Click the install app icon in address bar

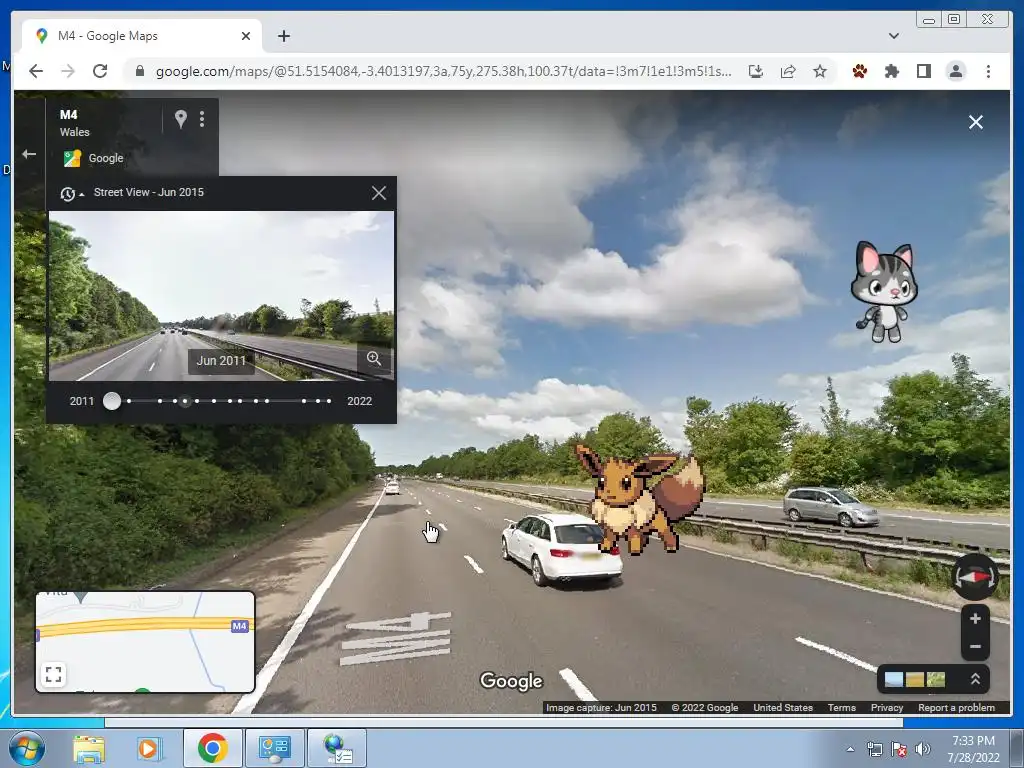[756, 71]
